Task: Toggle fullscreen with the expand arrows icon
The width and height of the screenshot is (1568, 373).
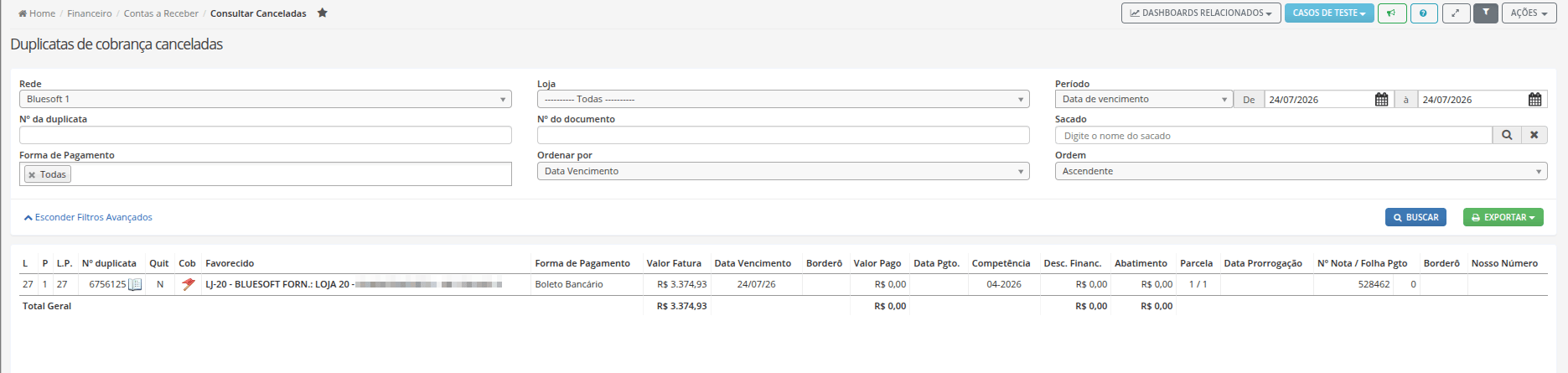Action: [1456, 13]
